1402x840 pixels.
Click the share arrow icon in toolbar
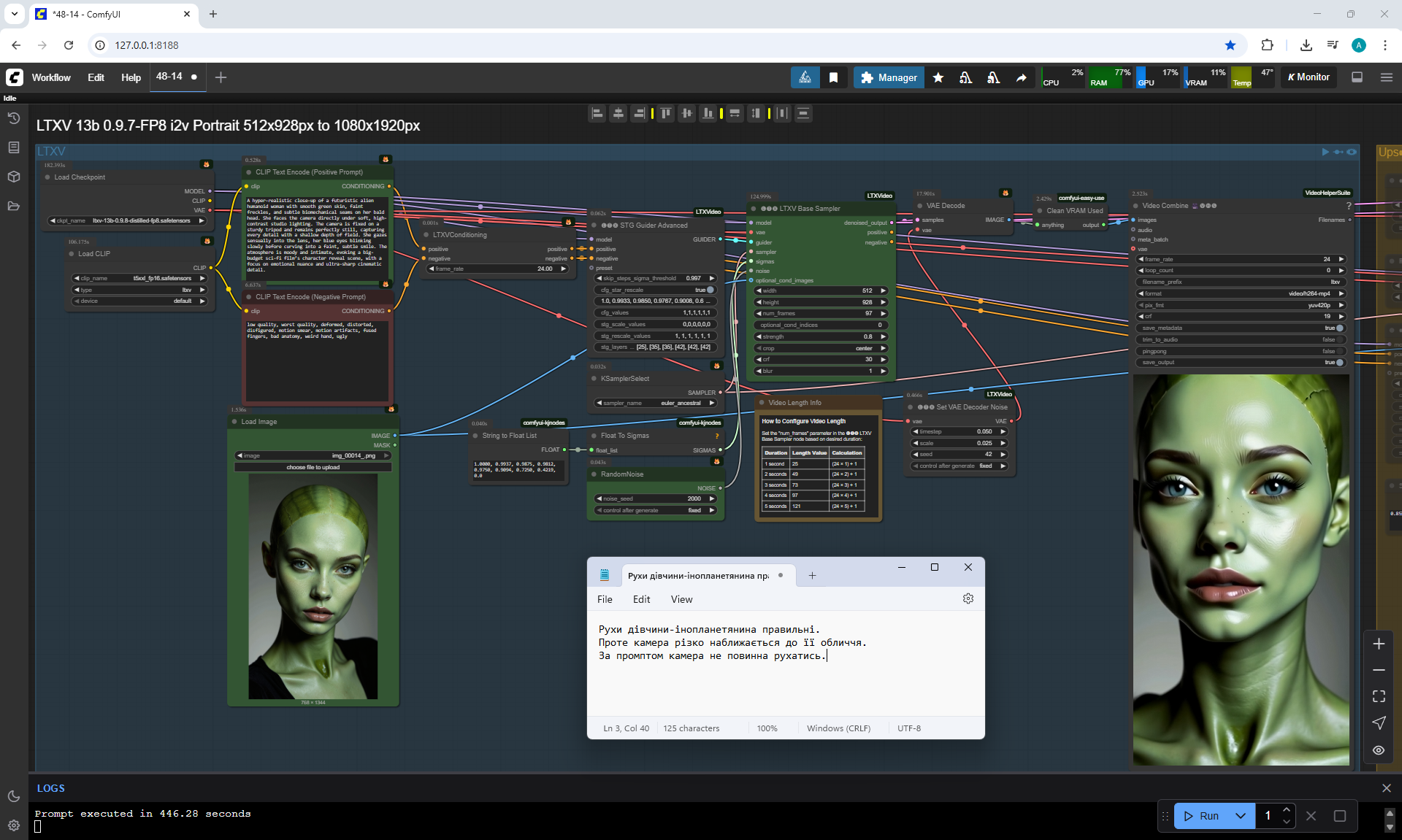[x=1021, y=77]
